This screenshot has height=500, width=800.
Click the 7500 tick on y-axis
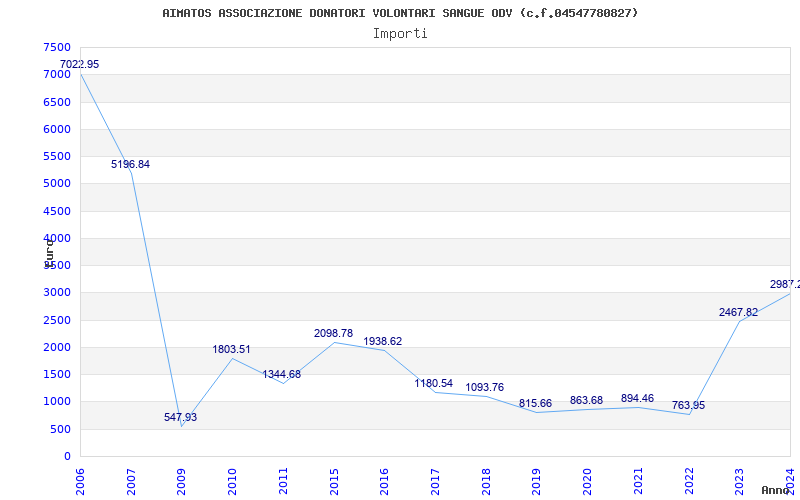[57, 48]
